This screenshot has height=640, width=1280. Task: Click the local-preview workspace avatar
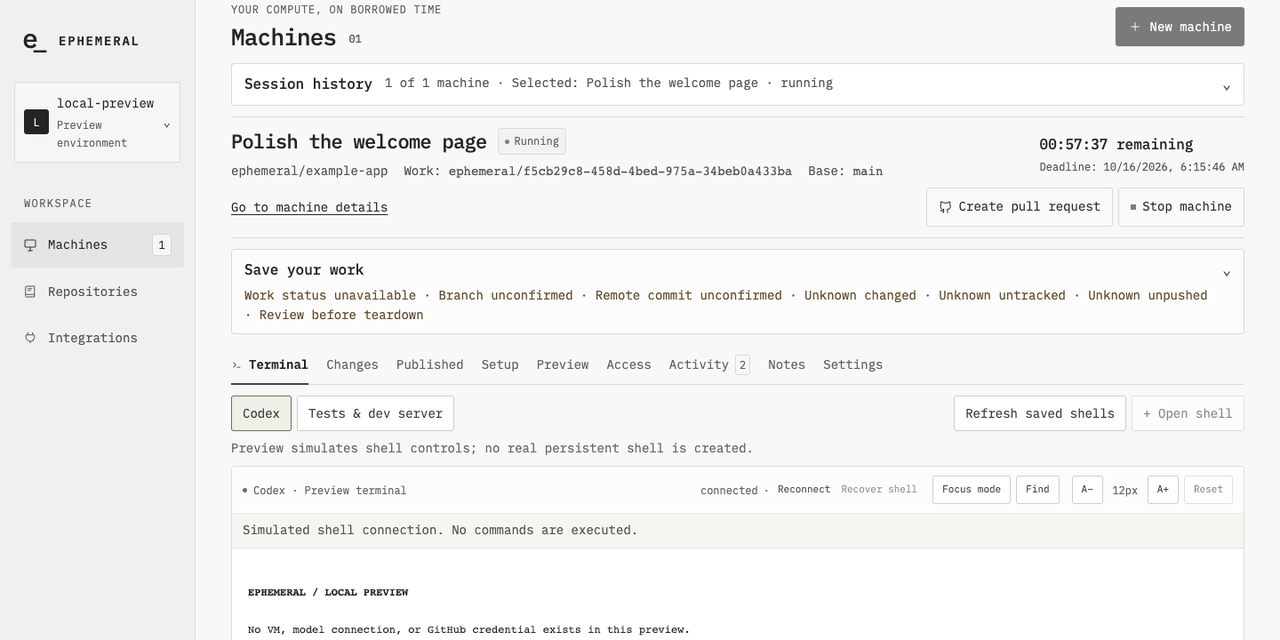(36, 122)
